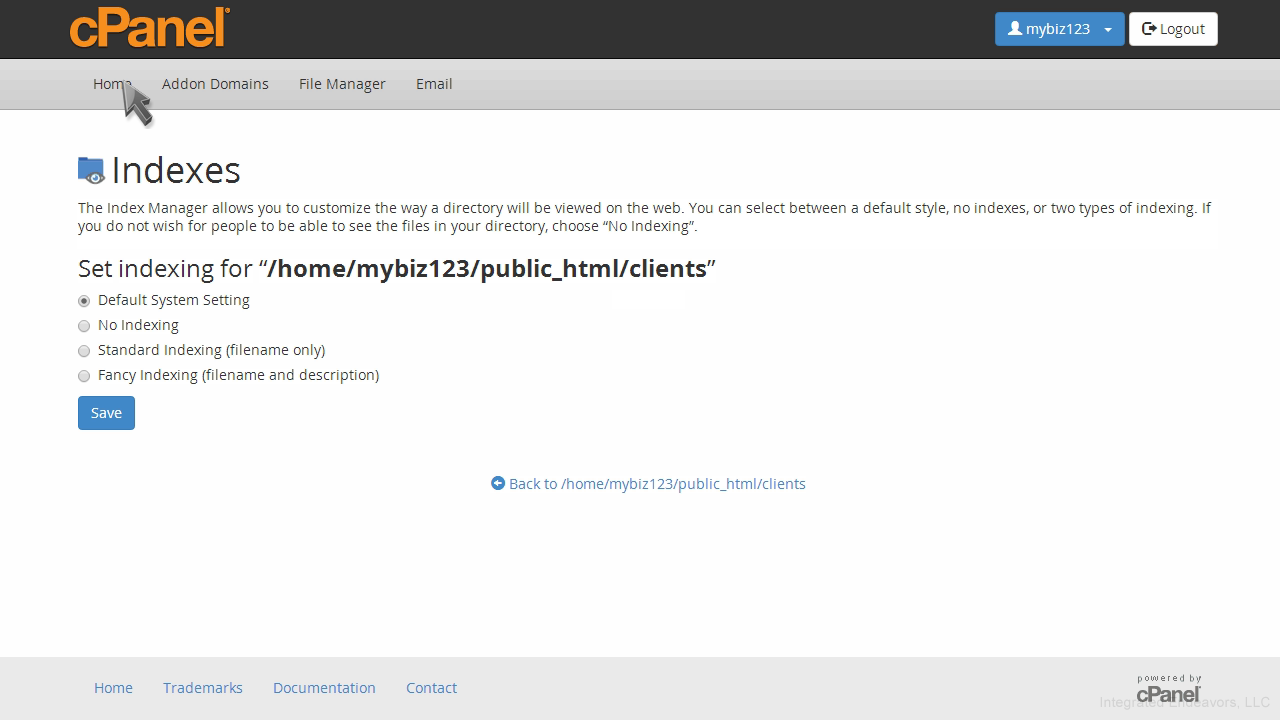Open Email from navigation bar
The width and height of the screenshot is (1280, 720).
(434, 84)
